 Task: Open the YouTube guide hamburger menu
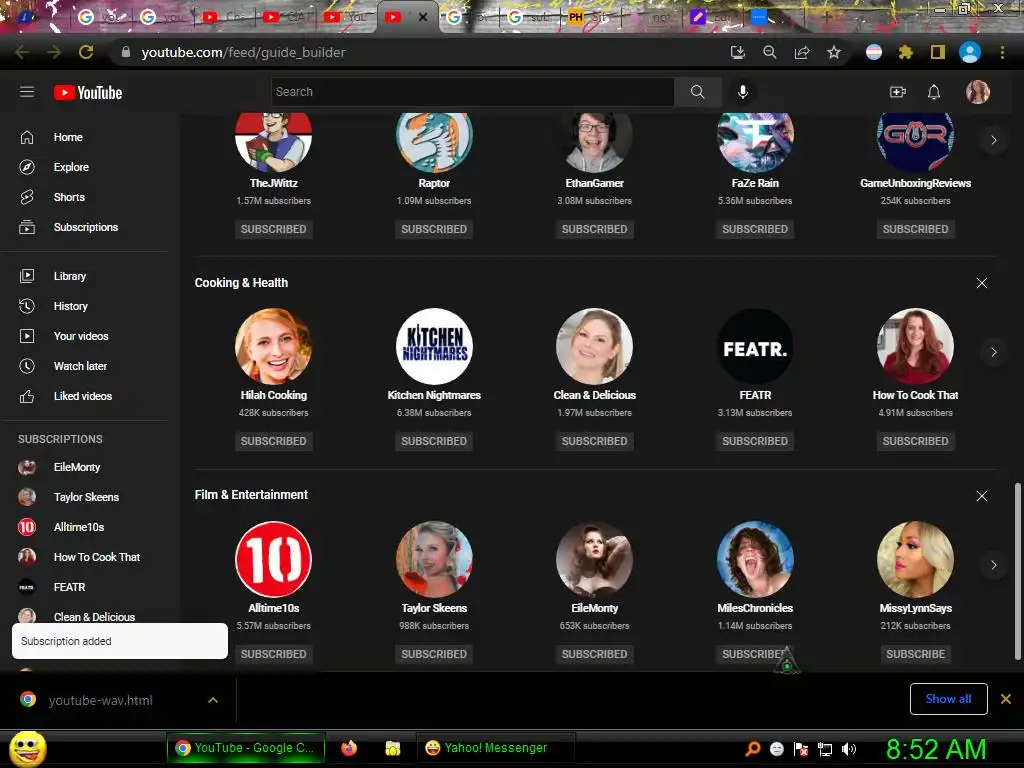(x=27, y=92)
